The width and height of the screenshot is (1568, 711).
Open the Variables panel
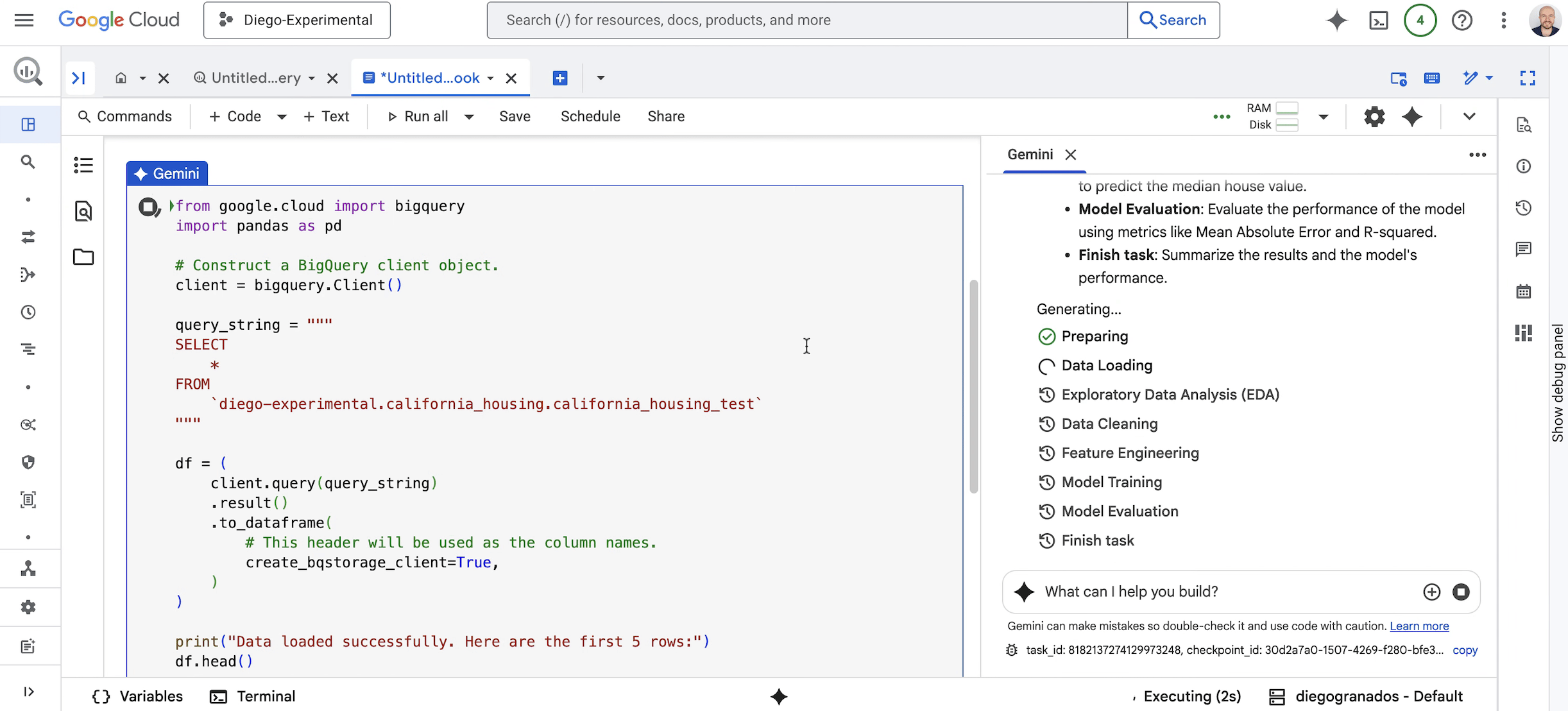click(137, 696)
